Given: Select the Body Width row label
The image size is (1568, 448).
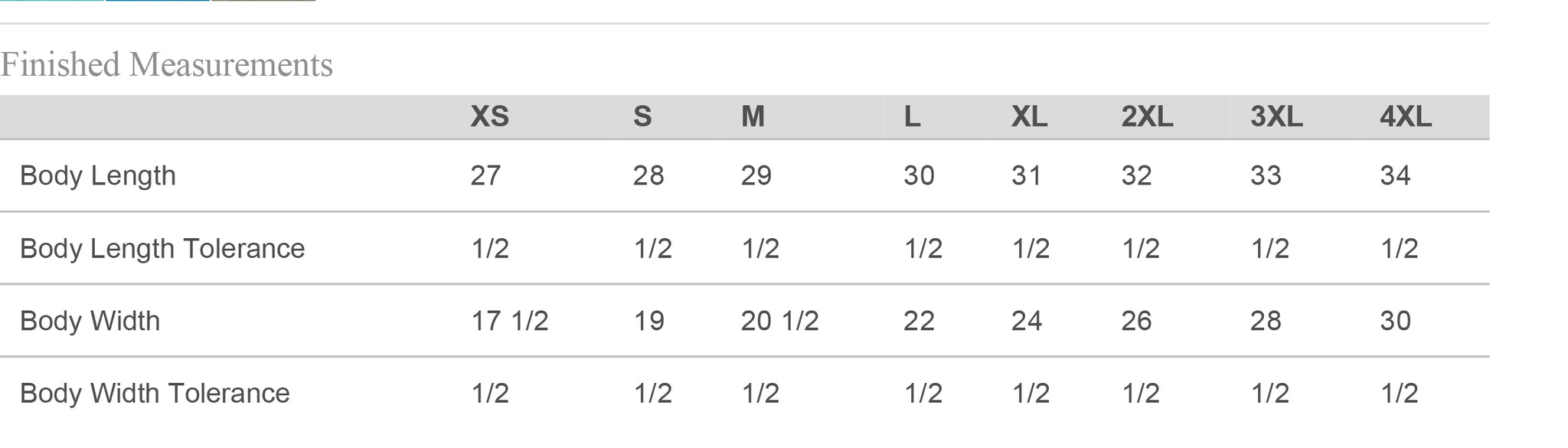Looking at the screenshot, I should tap(90, 320).
